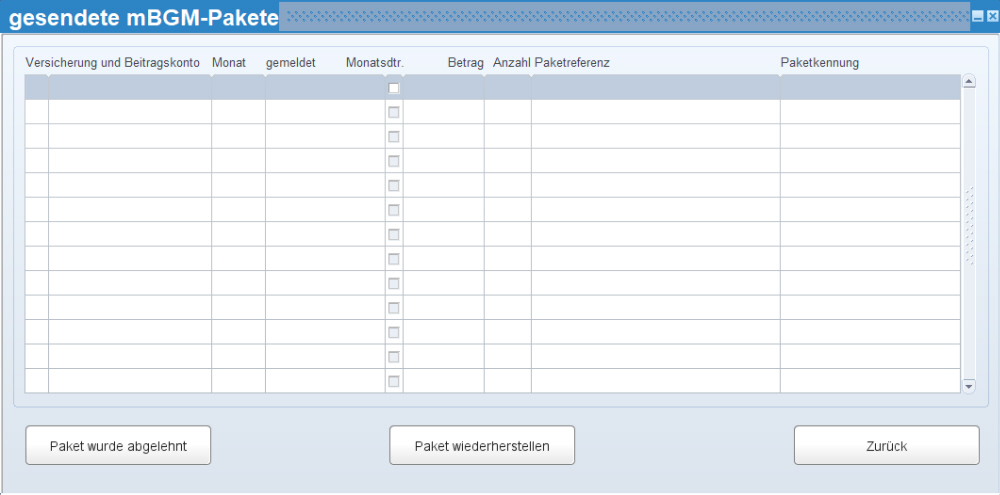
Task: Click the first row gemeldet cell
Action: coord(325,87)
